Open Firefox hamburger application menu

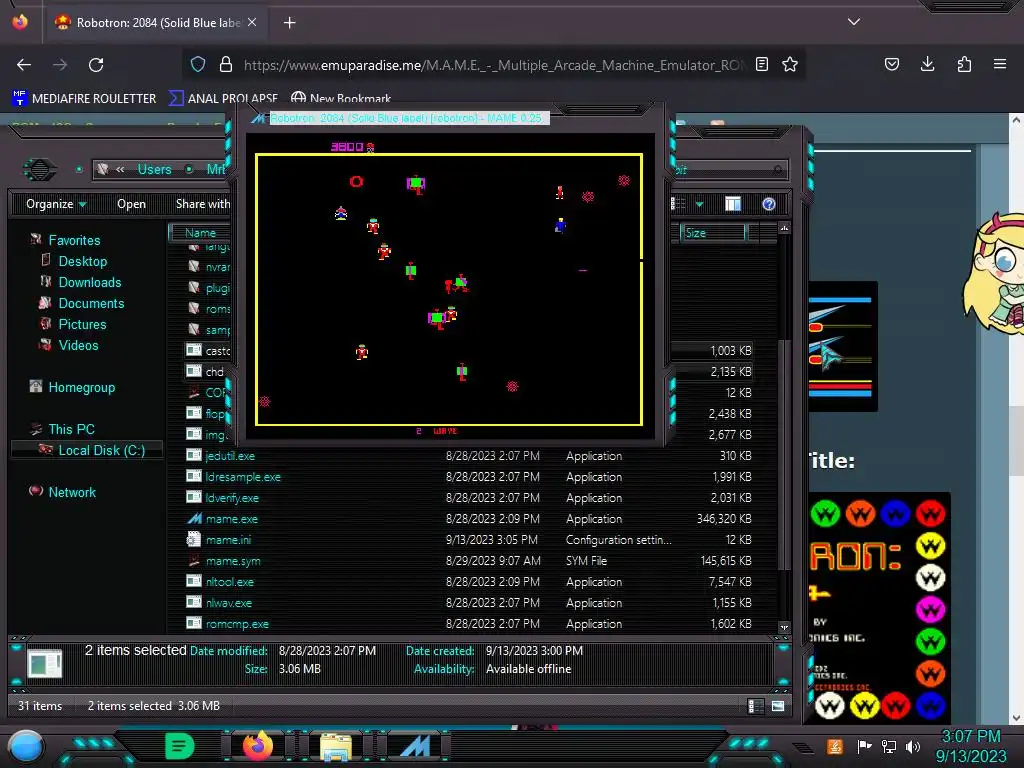(x=1000, y=64)
